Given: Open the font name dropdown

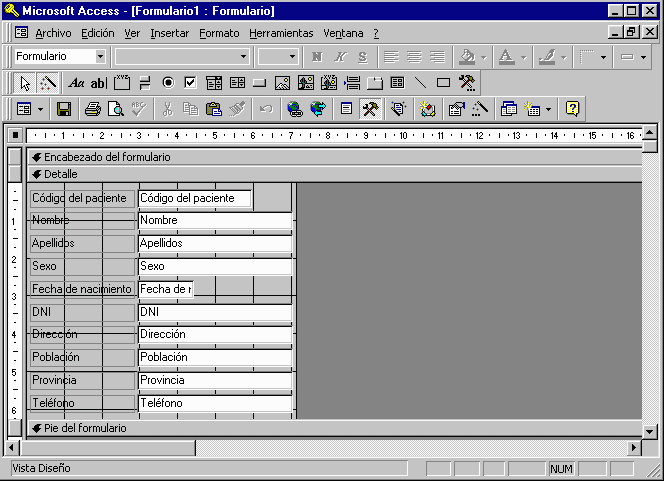Looking at the screenshot, I should [x=243, y=56].
